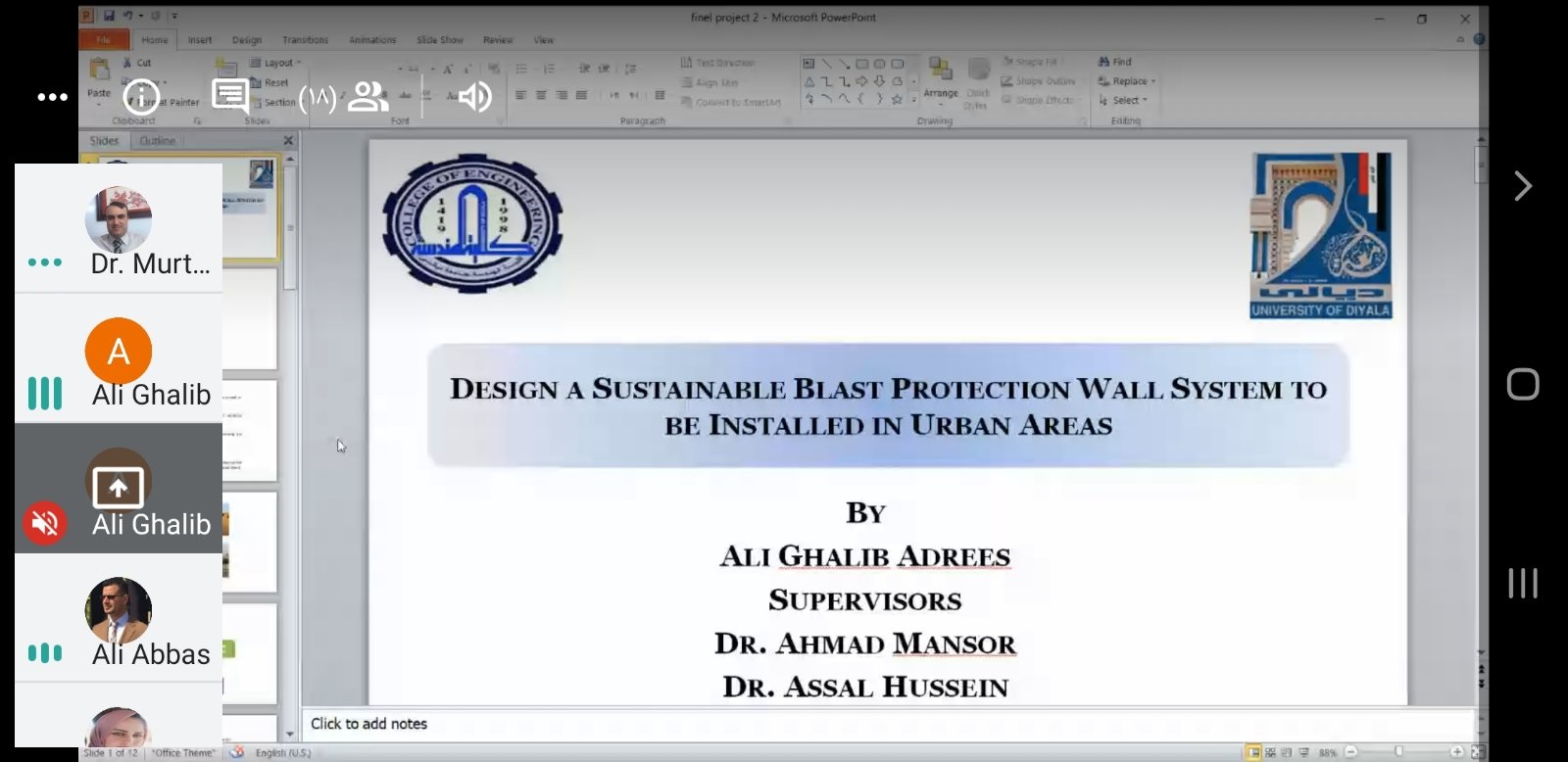The width and height of the screenshot is (1568, 762).
Task: Click the Line Spacing icon
Action: point(631,70)
